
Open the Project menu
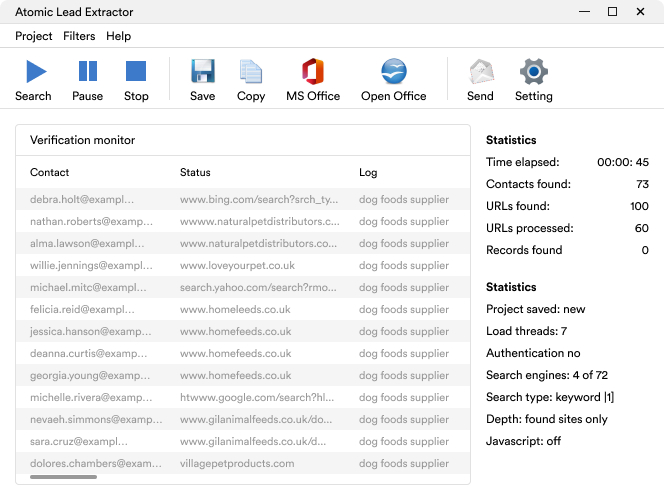point(34,36)
